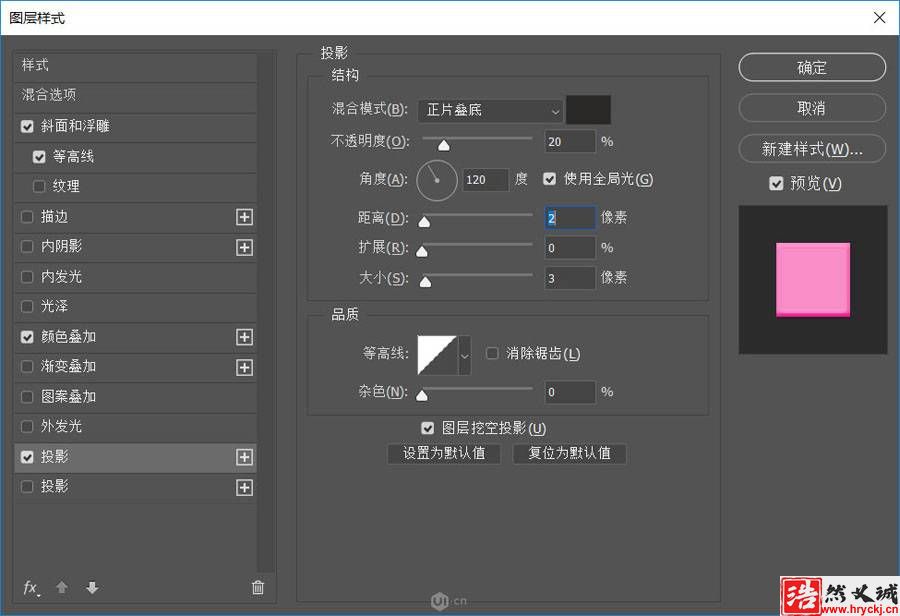The height and width of the screenshot is (616, 900).
Task: Uncheck the 颜色叠加 checkbox
Action: [27, 337]
